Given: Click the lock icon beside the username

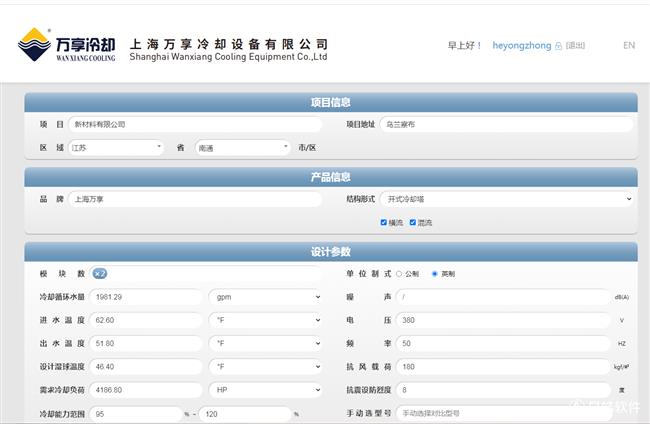Looking at the screenshot, I should (559, 46).
